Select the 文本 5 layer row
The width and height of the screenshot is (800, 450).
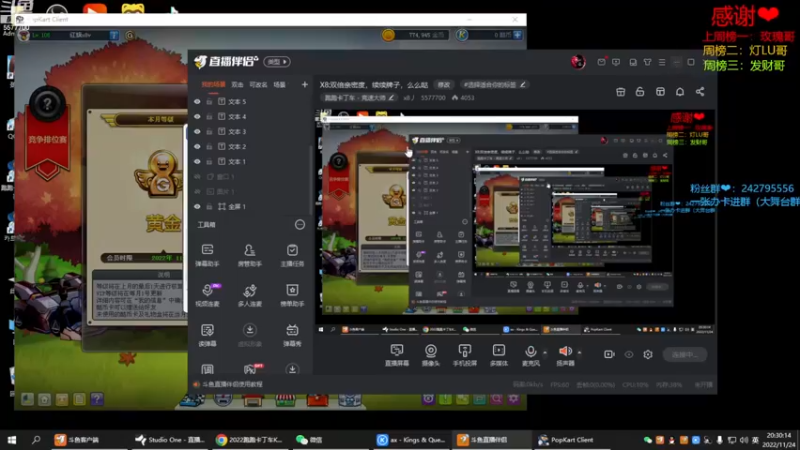(251, 102)
